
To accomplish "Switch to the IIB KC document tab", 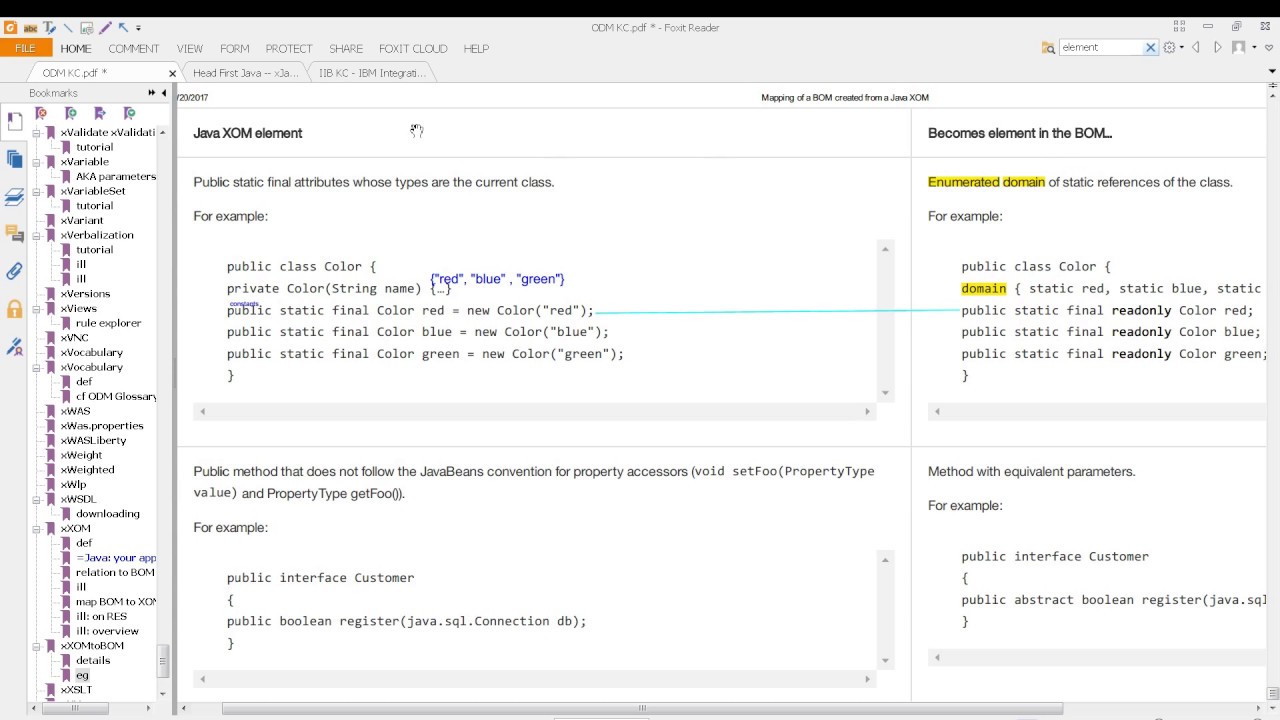I will (x=372, y=73).
